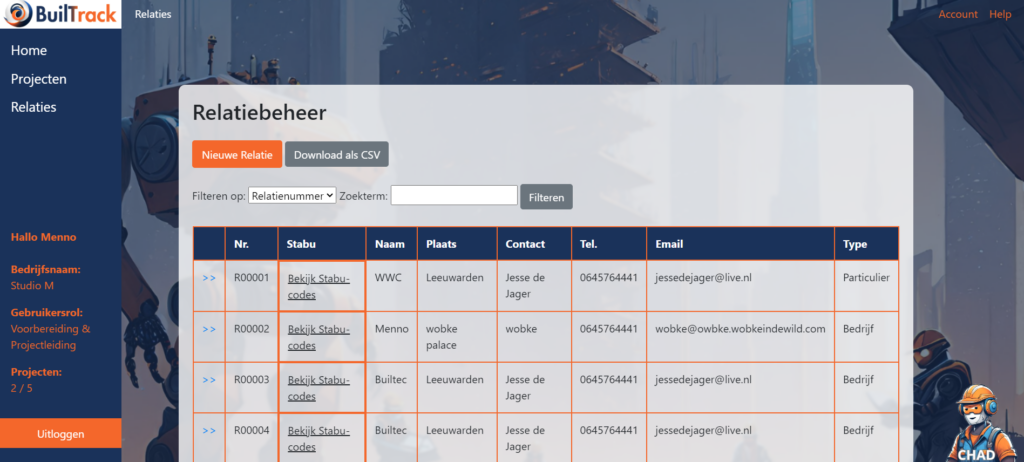Download the relations as CSV
The width and height of the screenshot is (1024, 462).
pos(336,155)
